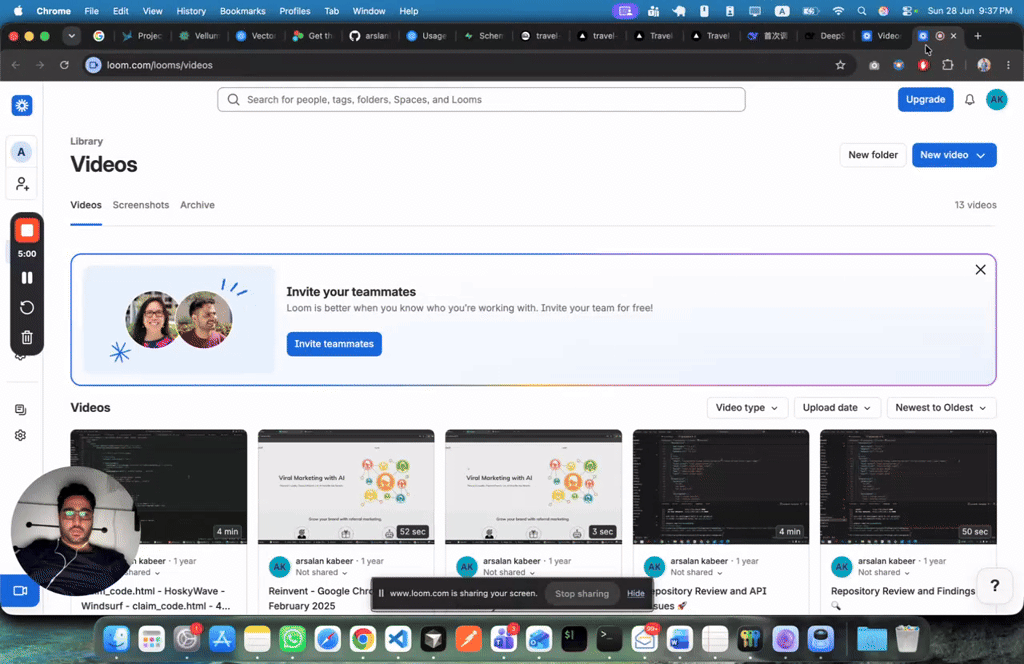Delete the recording with trash icon
1024x664 pixels.
(x=27, y=338)
